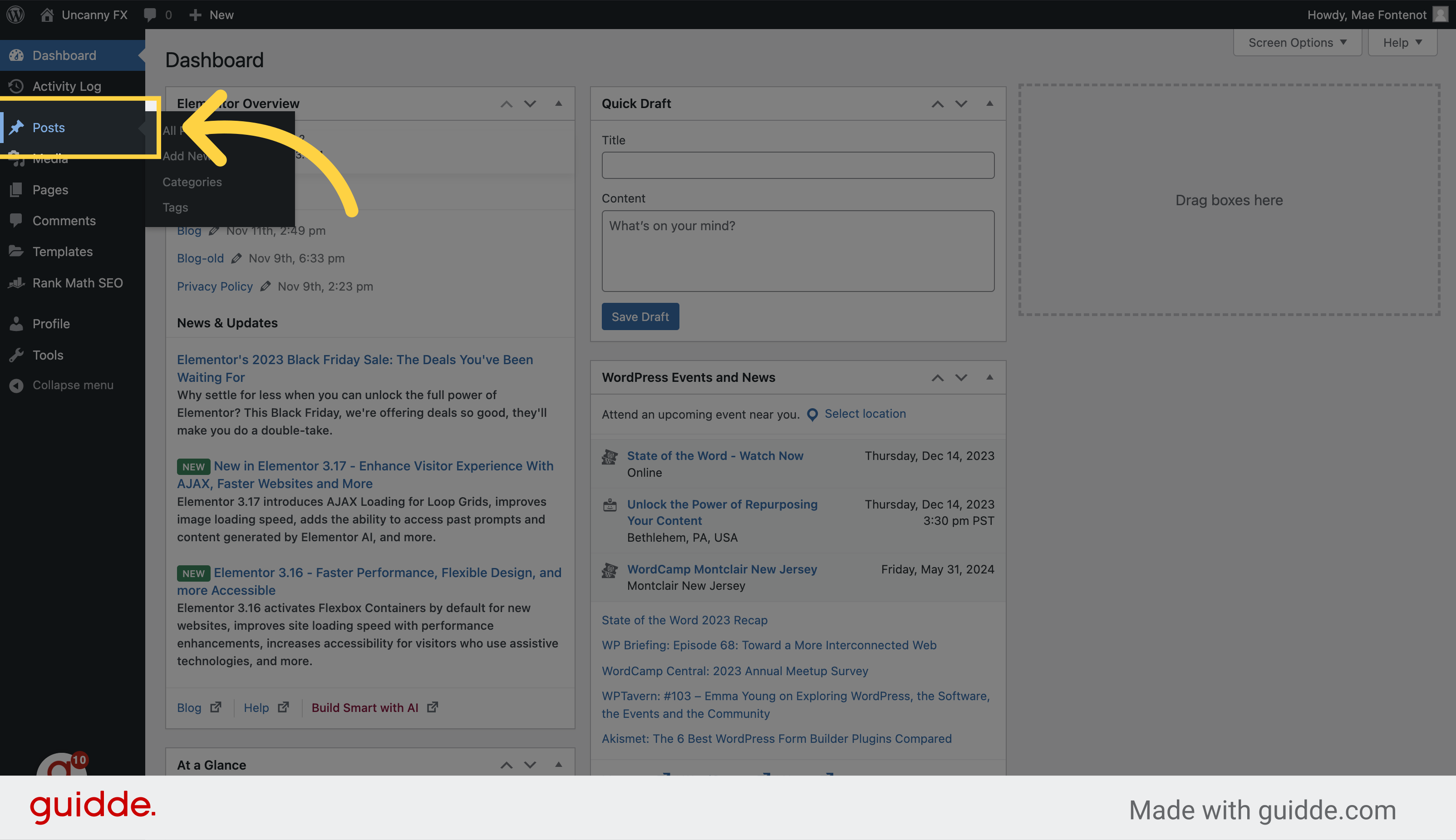Screen dimensions: 1456x840
Task: Click the State of the Word event icon
Action: point(610,457)
